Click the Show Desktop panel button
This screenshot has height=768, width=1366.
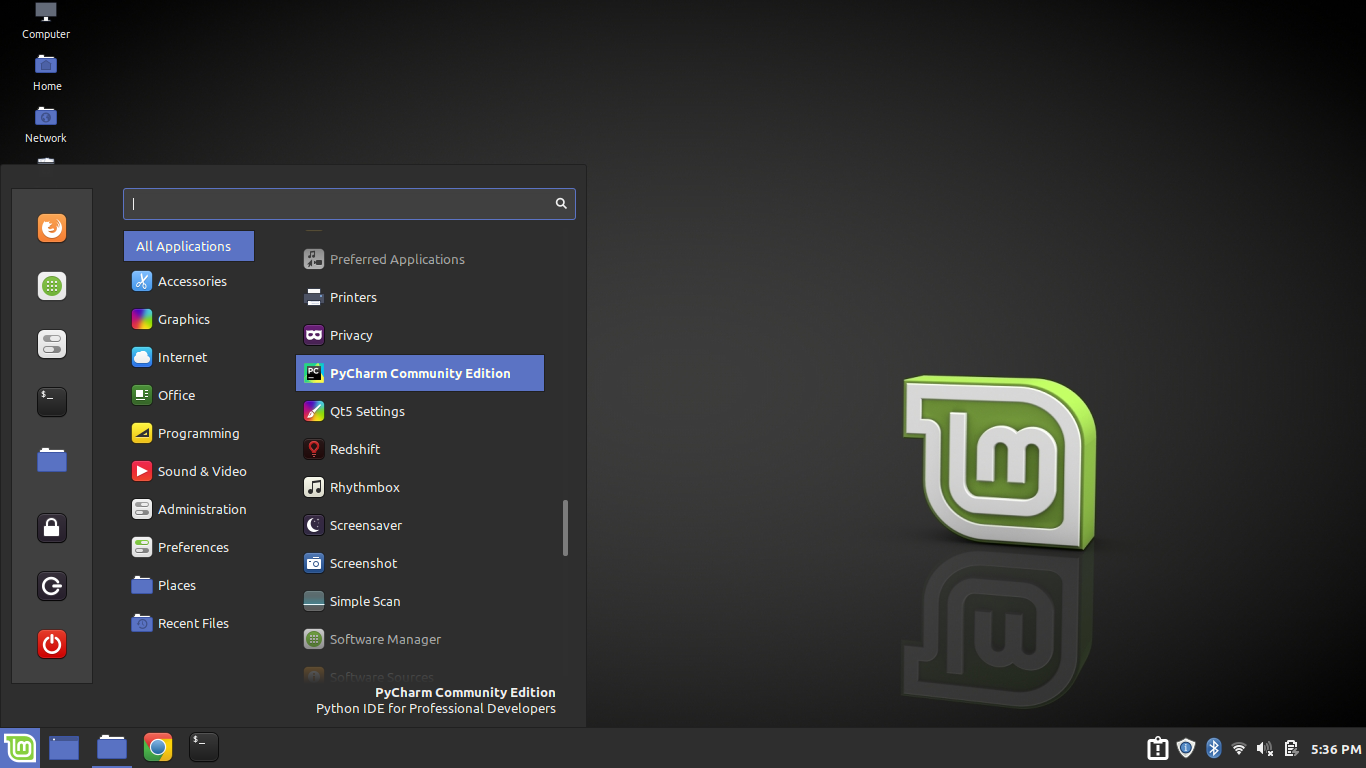click(x=64, y=748)
